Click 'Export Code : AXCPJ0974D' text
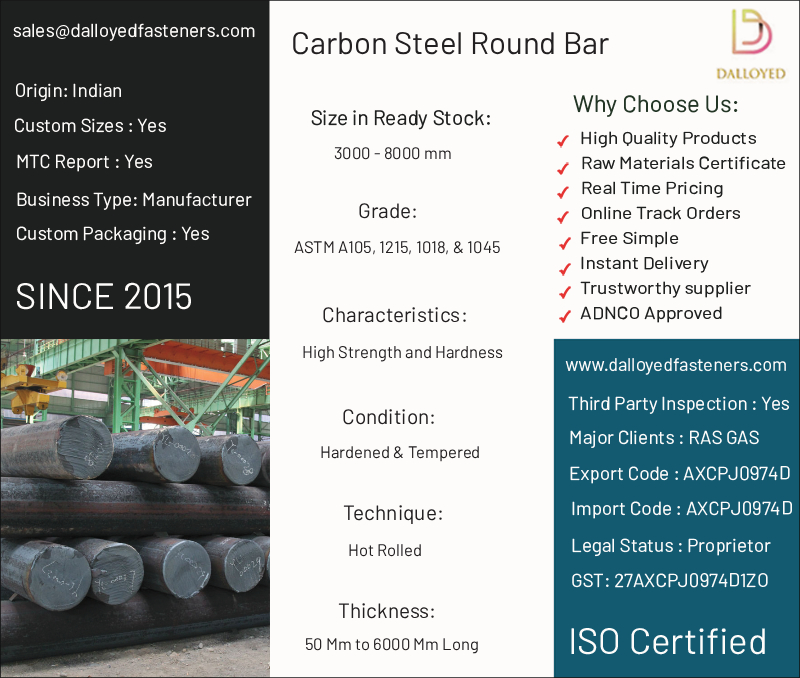 point(680,474)
